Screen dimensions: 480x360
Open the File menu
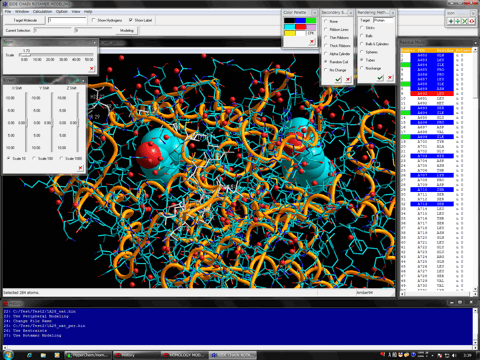[8, 12]
